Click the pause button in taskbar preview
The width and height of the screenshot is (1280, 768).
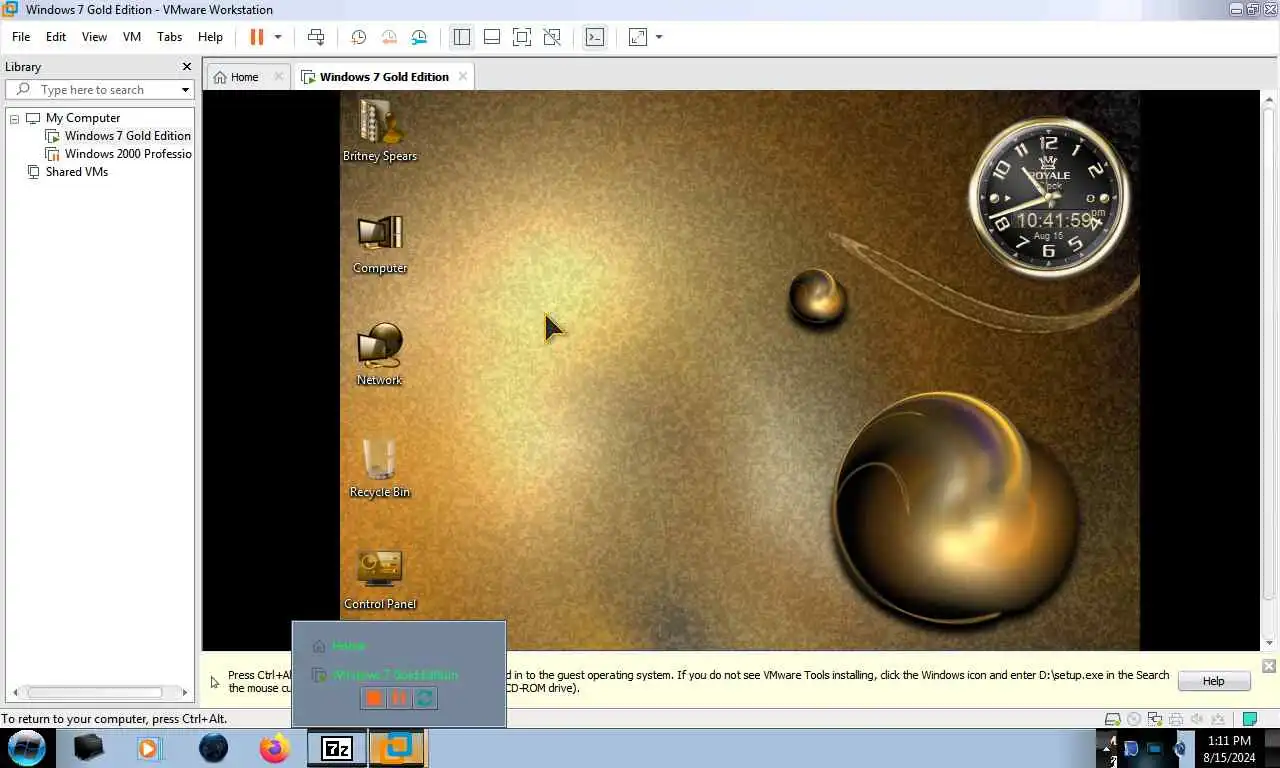[x=399, y=698]
